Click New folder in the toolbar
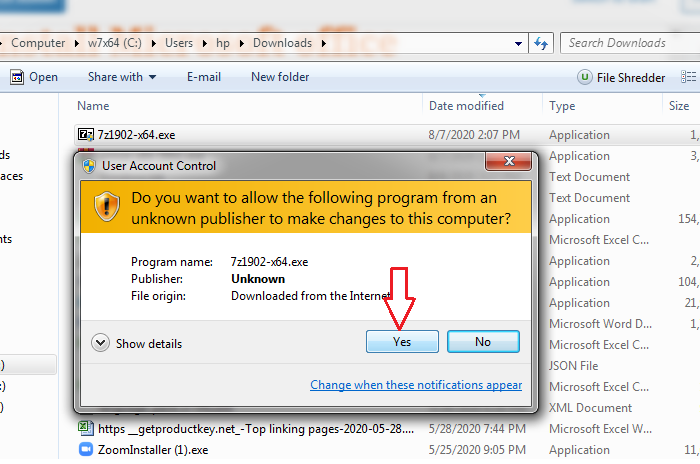The height and width of the screenshot is (464, 700). click(x=278, y=77)
